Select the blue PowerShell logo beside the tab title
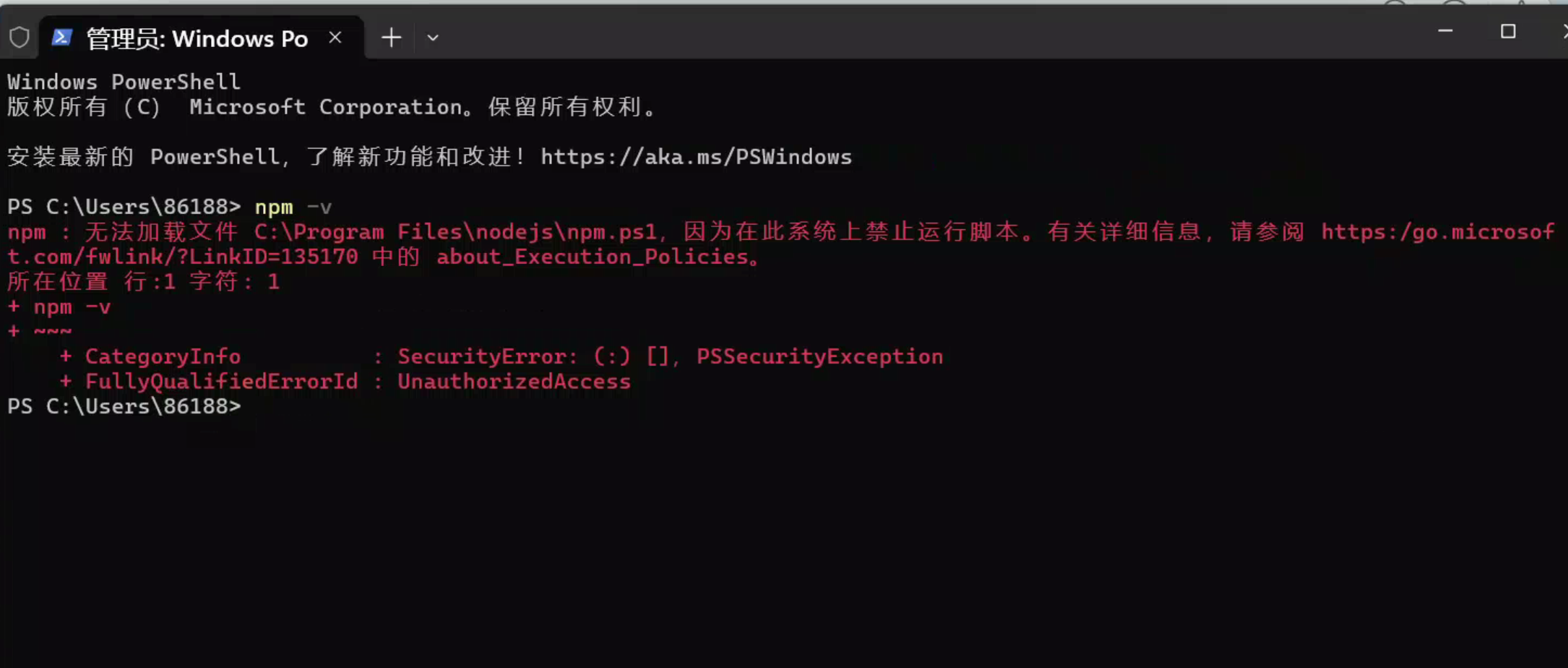 point(62,37)
